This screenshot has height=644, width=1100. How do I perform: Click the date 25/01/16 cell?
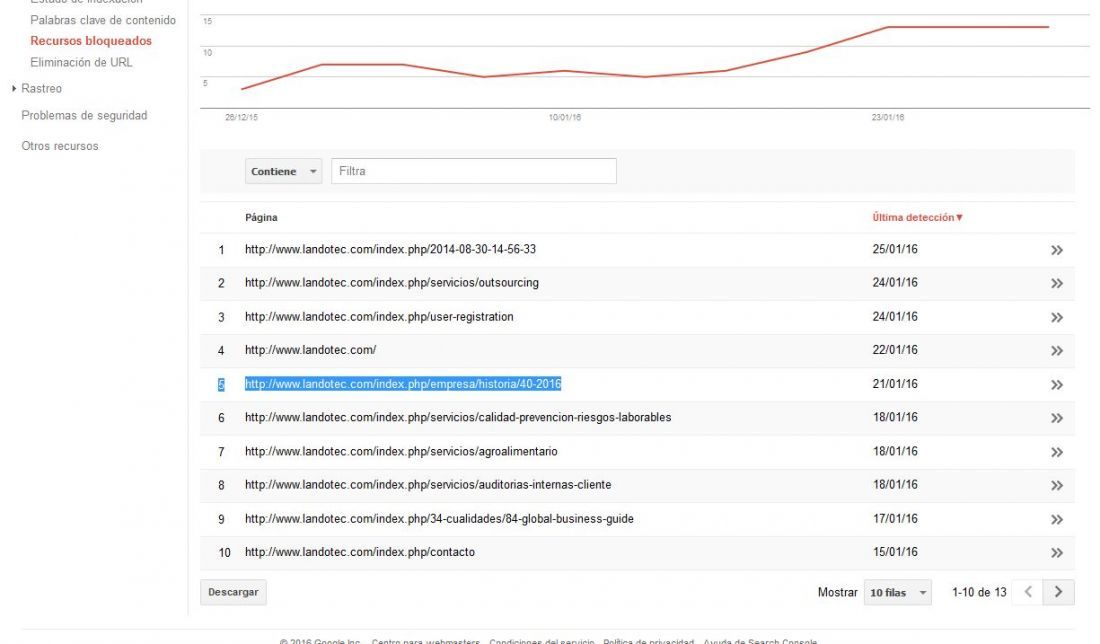tap(894, 249)
